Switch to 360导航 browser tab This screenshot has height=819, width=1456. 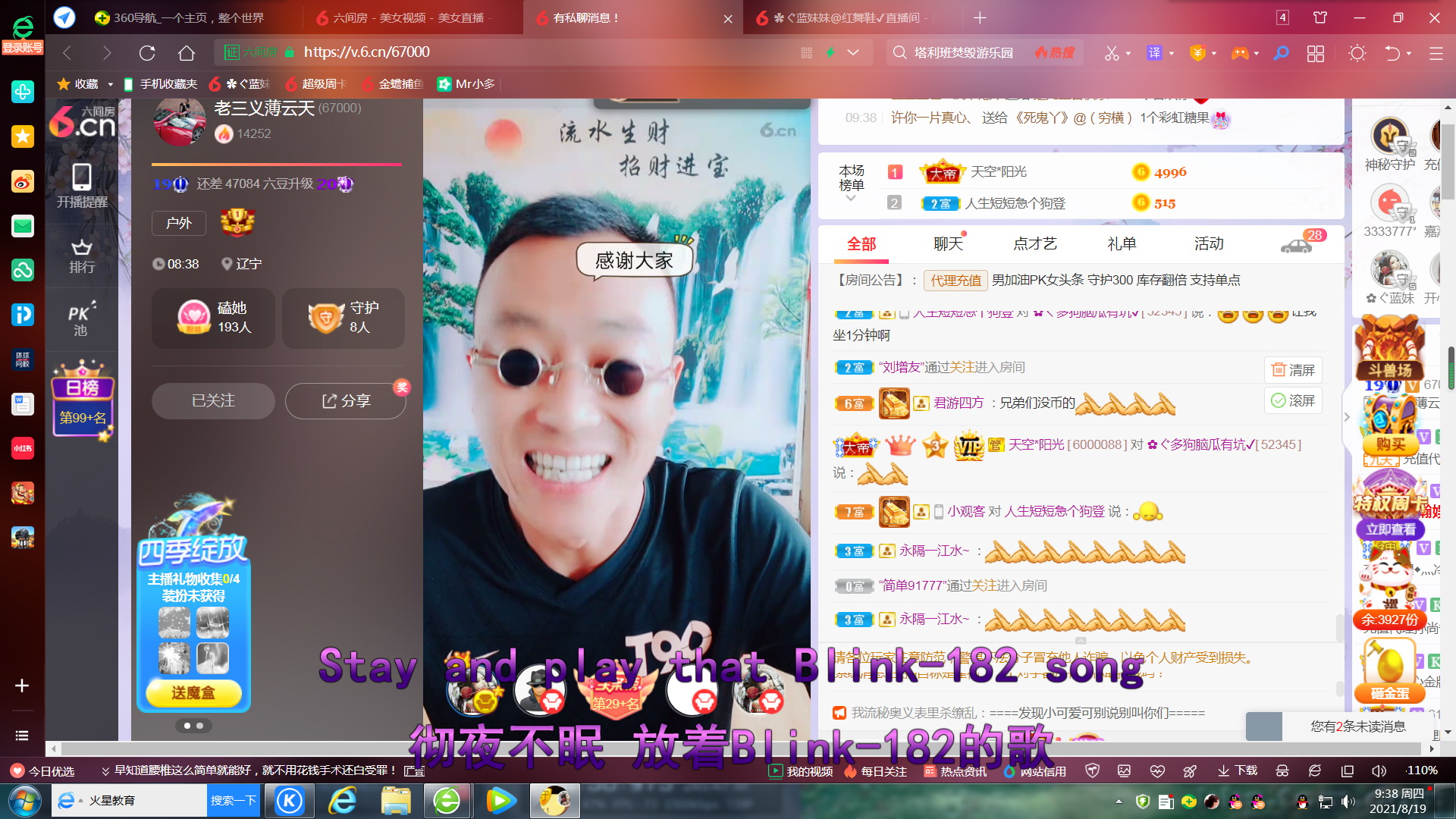coord(190,17)
